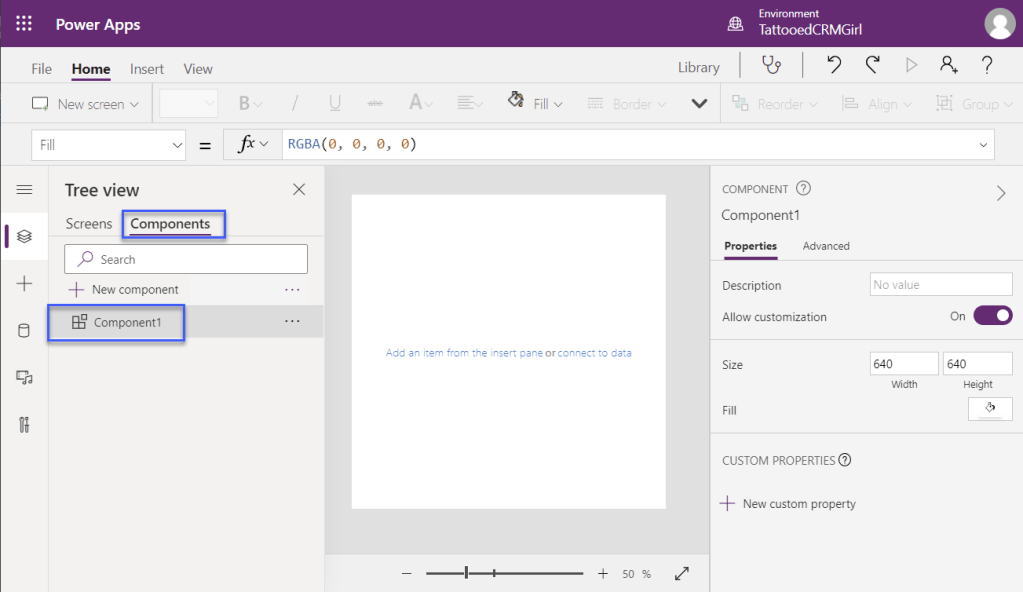
Task: Open the app launcher waffle icon
Action: pyautogui.click(x=24, y=24)
